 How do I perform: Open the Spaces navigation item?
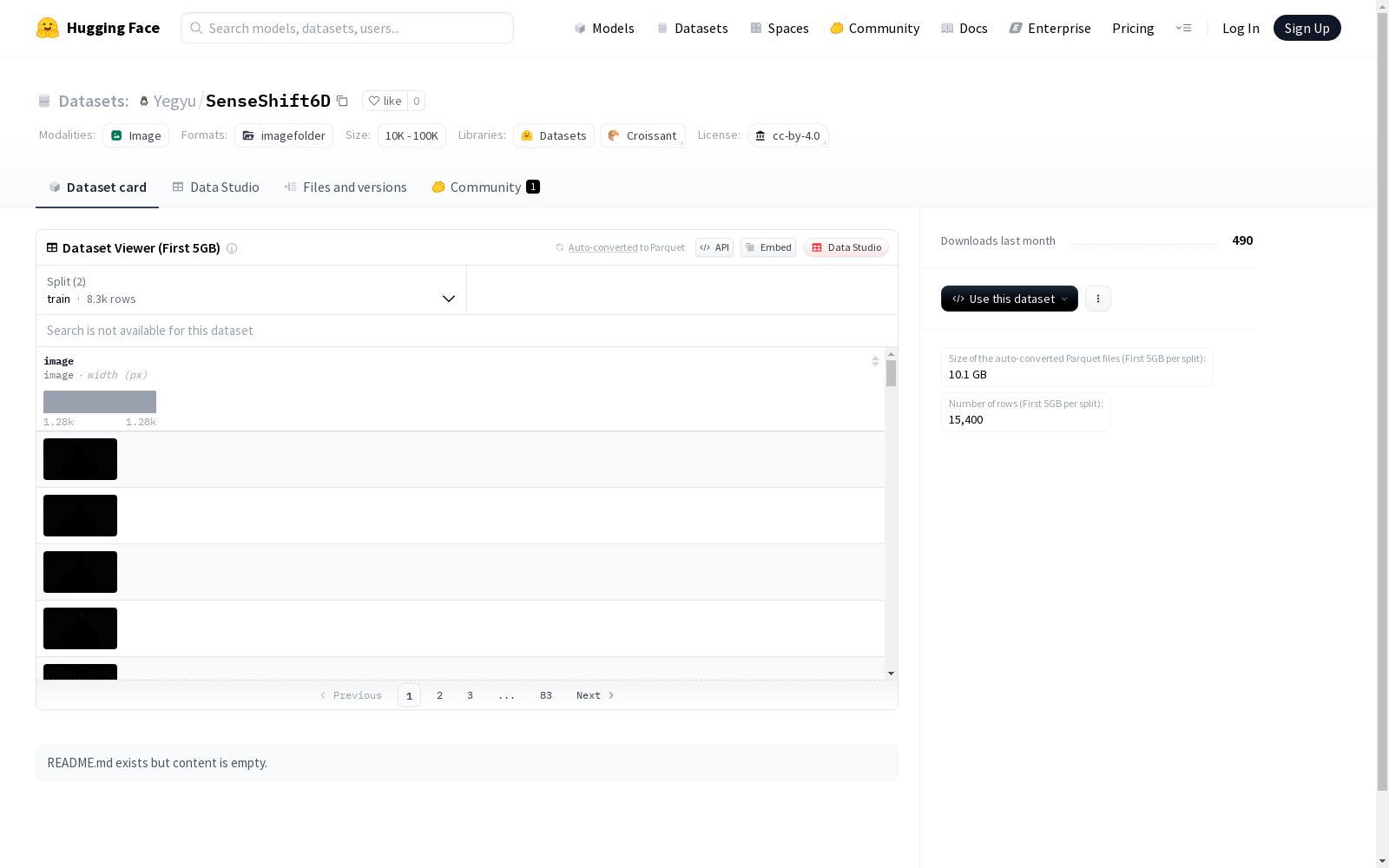pyautogui.click(x=780, y=28)
